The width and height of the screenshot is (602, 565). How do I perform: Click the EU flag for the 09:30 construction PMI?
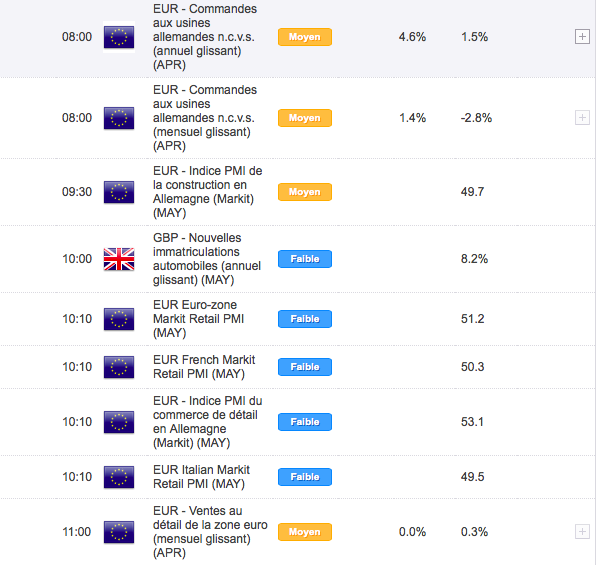pyautogui.click(x=119, y=192)
